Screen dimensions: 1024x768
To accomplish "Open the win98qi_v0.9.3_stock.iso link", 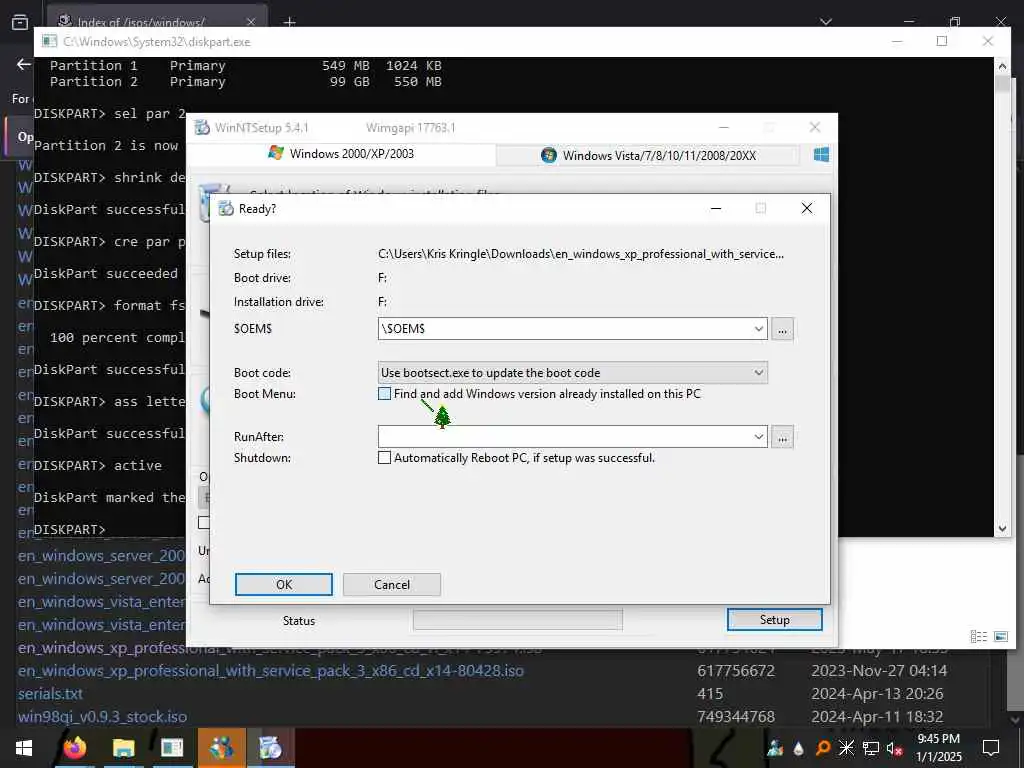I will (103, 716).
